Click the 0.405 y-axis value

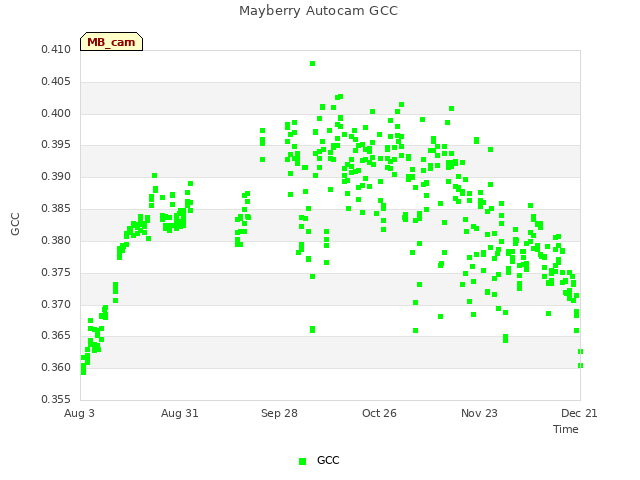[56, 81]
